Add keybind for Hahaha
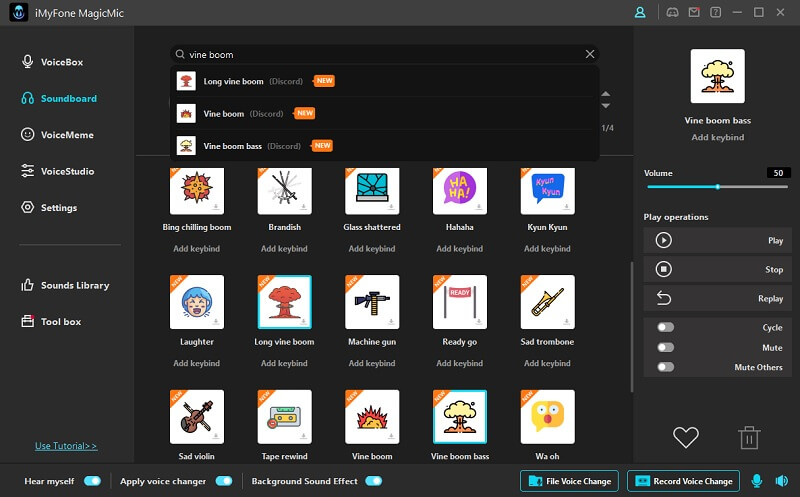The width and height of the screenshot is (800, 497). click(460, 248)
